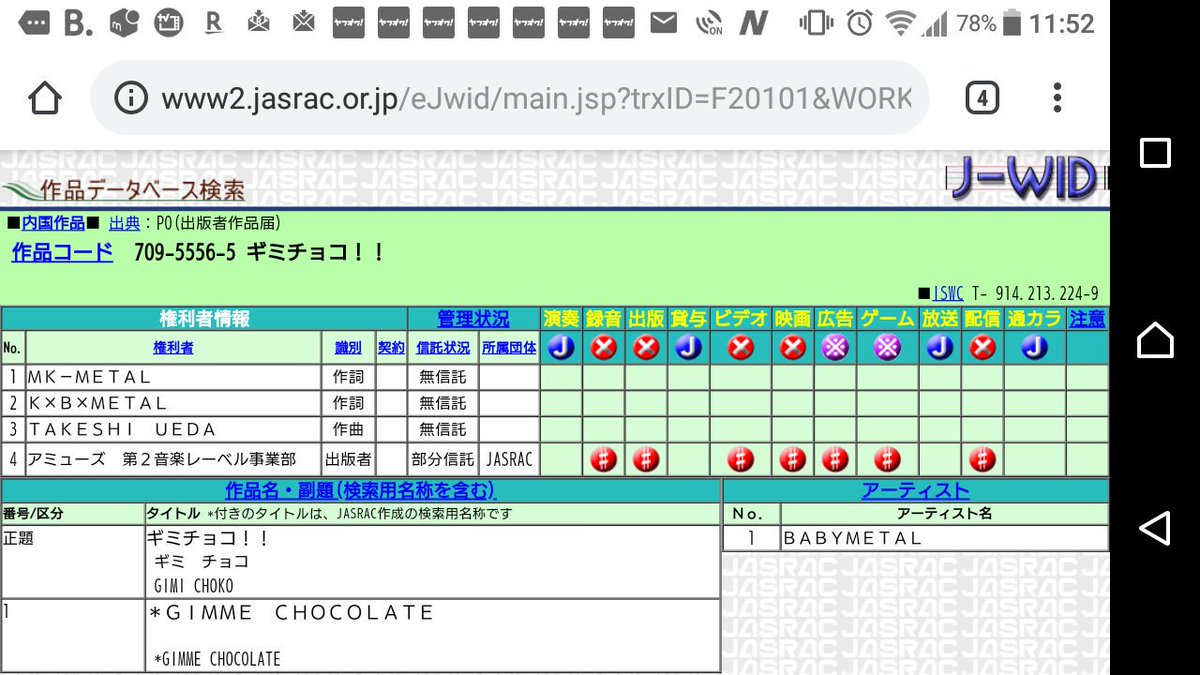The width and height of the screenshot is (1200, 675).
Task: Tap the red X icon under 出版 header
Action: pos(646,347)
